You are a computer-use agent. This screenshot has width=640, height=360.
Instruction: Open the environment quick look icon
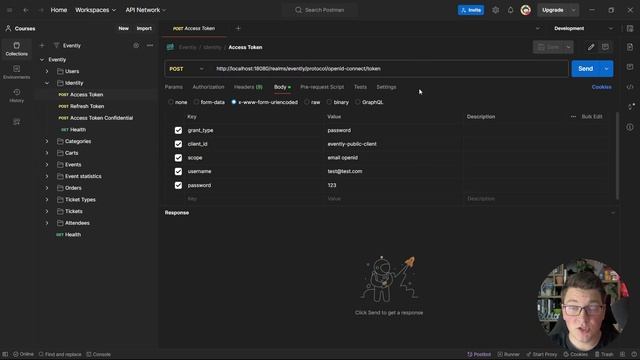pos(630,29)
